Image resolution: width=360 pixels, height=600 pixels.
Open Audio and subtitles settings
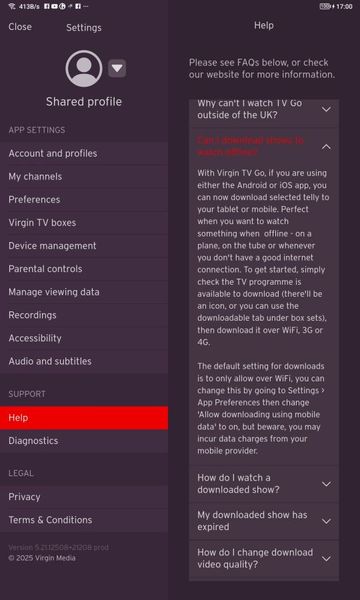coord(84,361)
